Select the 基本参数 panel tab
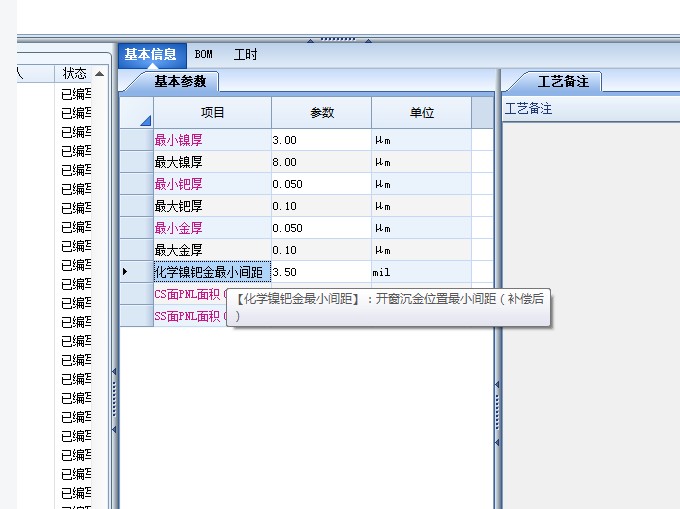 [x=180, y=82]
